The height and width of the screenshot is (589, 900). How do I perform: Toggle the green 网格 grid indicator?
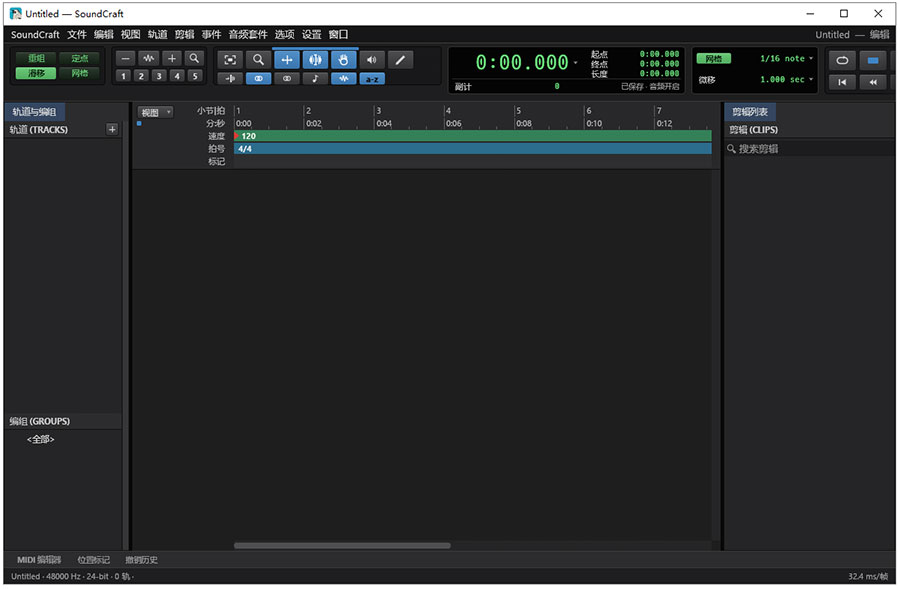[x=713, y=59]
